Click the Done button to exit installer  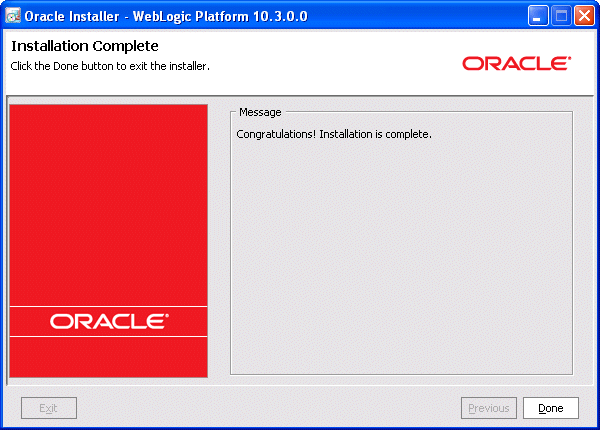(x=551, y=408)
